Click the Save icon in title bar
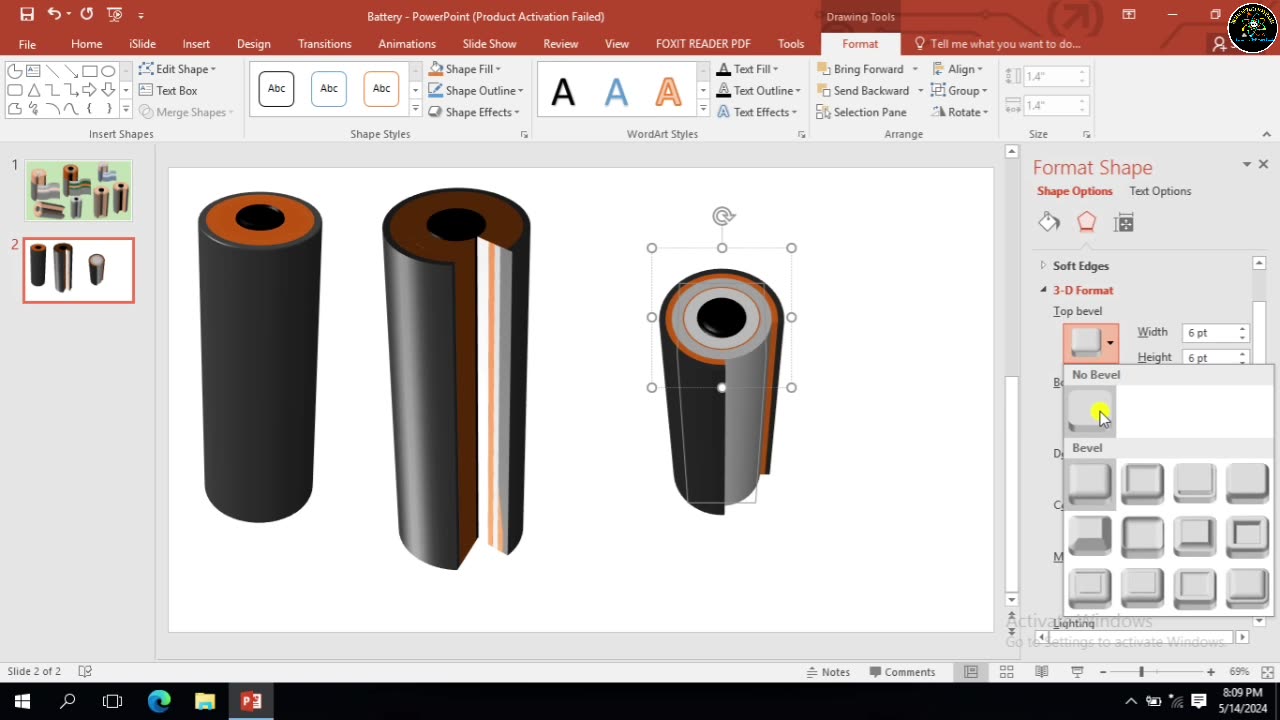This screenshot has width=1280, height=720. [x=27, y=15]
